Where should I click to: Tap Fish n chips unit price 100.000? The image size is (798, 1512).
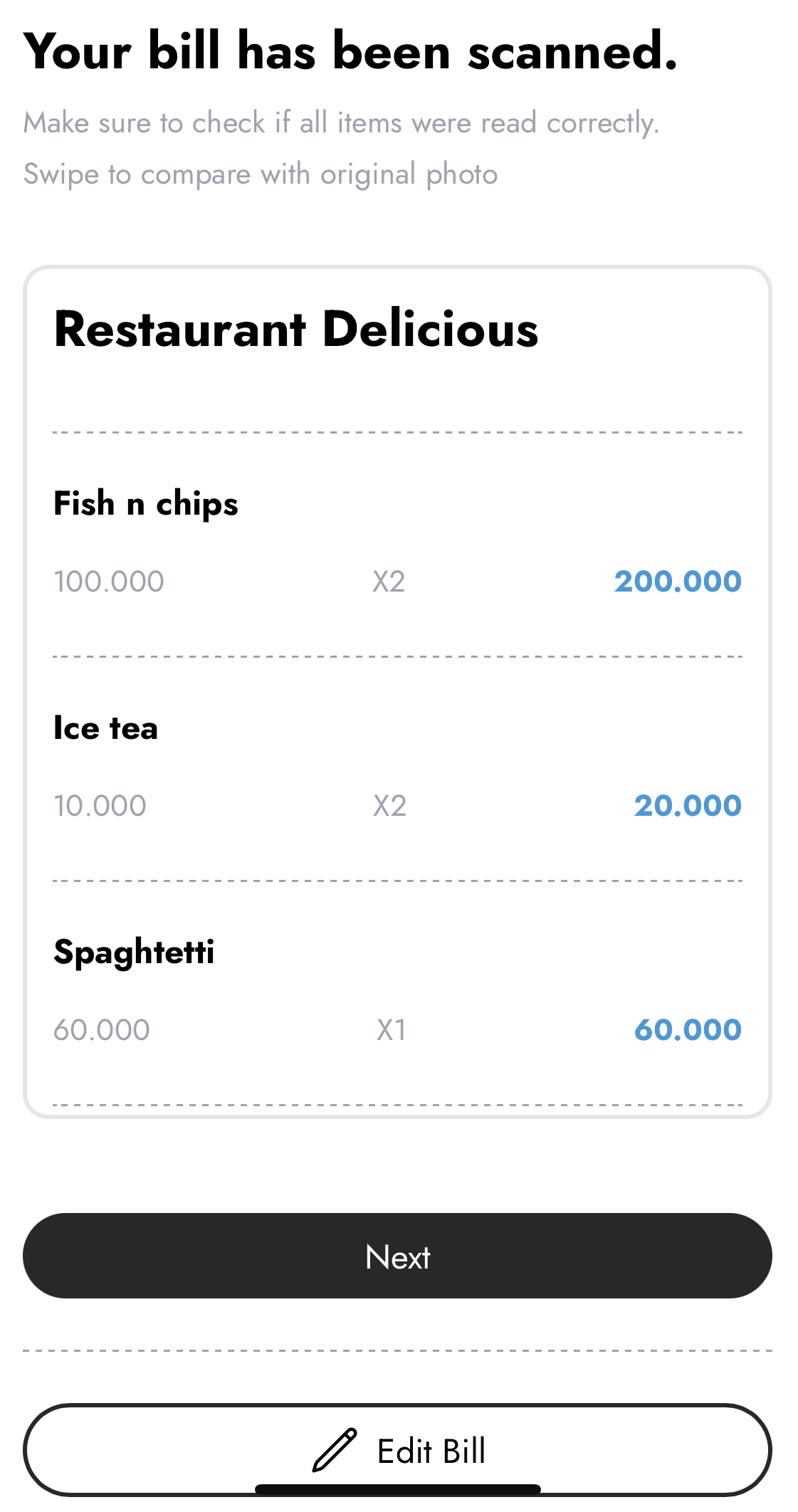pos(109,582)
